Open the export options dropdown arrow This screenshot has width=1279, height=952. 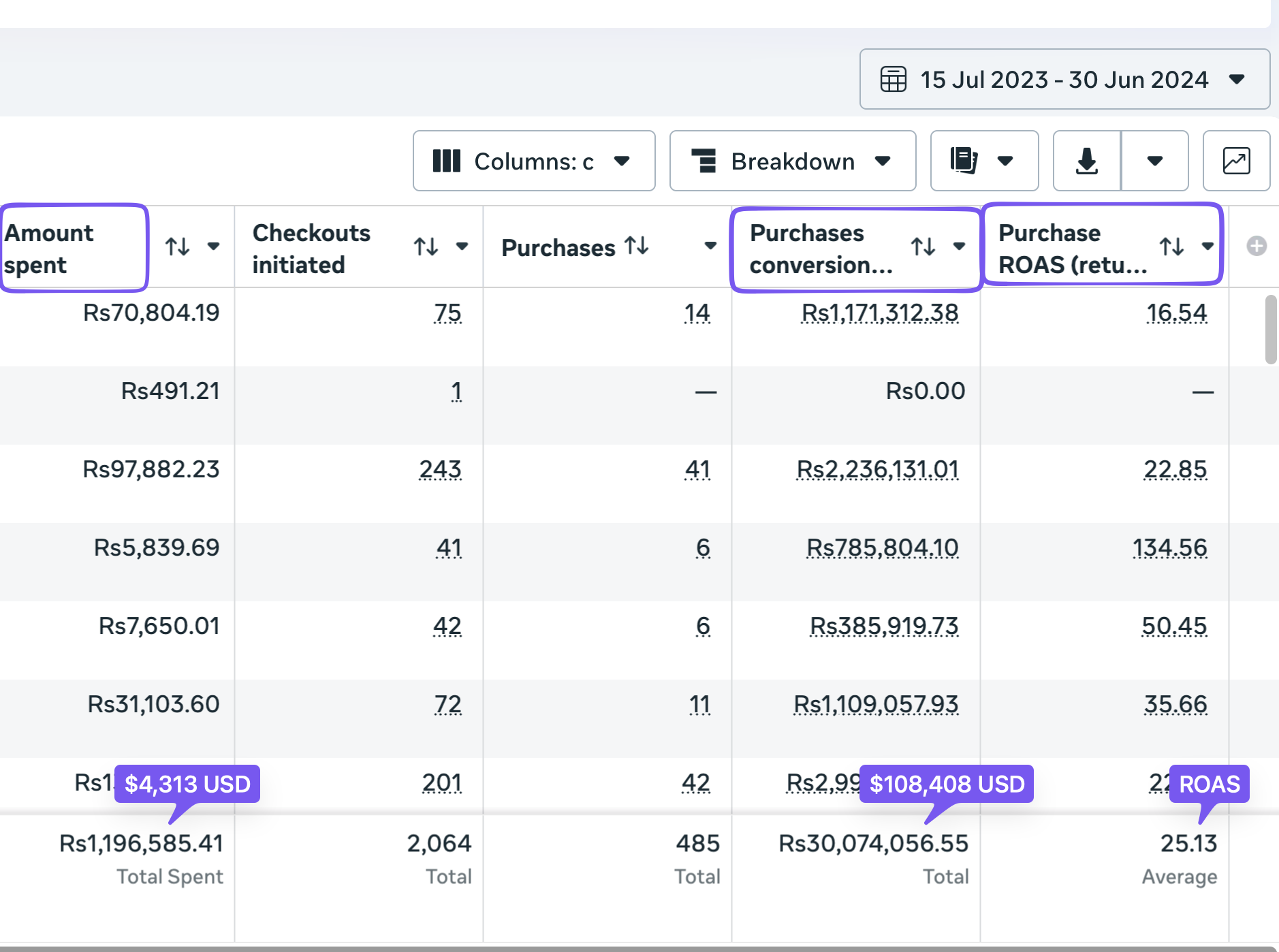pos(1154,161)
